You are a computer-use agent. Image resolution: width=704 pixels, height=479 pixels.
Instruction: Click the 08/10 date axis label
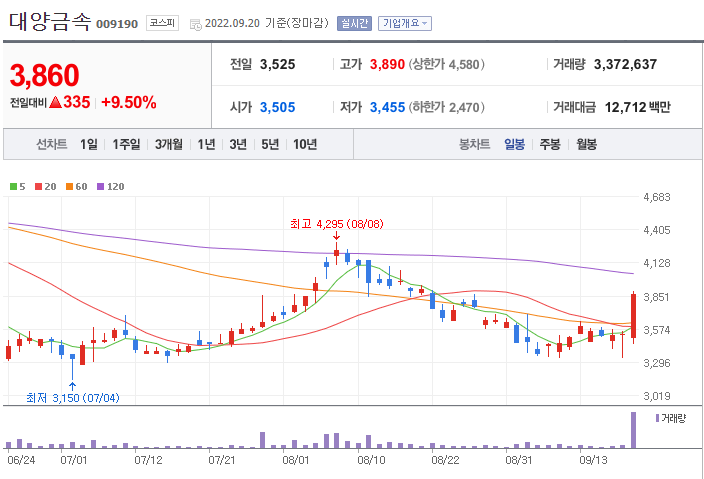(371, 461)
